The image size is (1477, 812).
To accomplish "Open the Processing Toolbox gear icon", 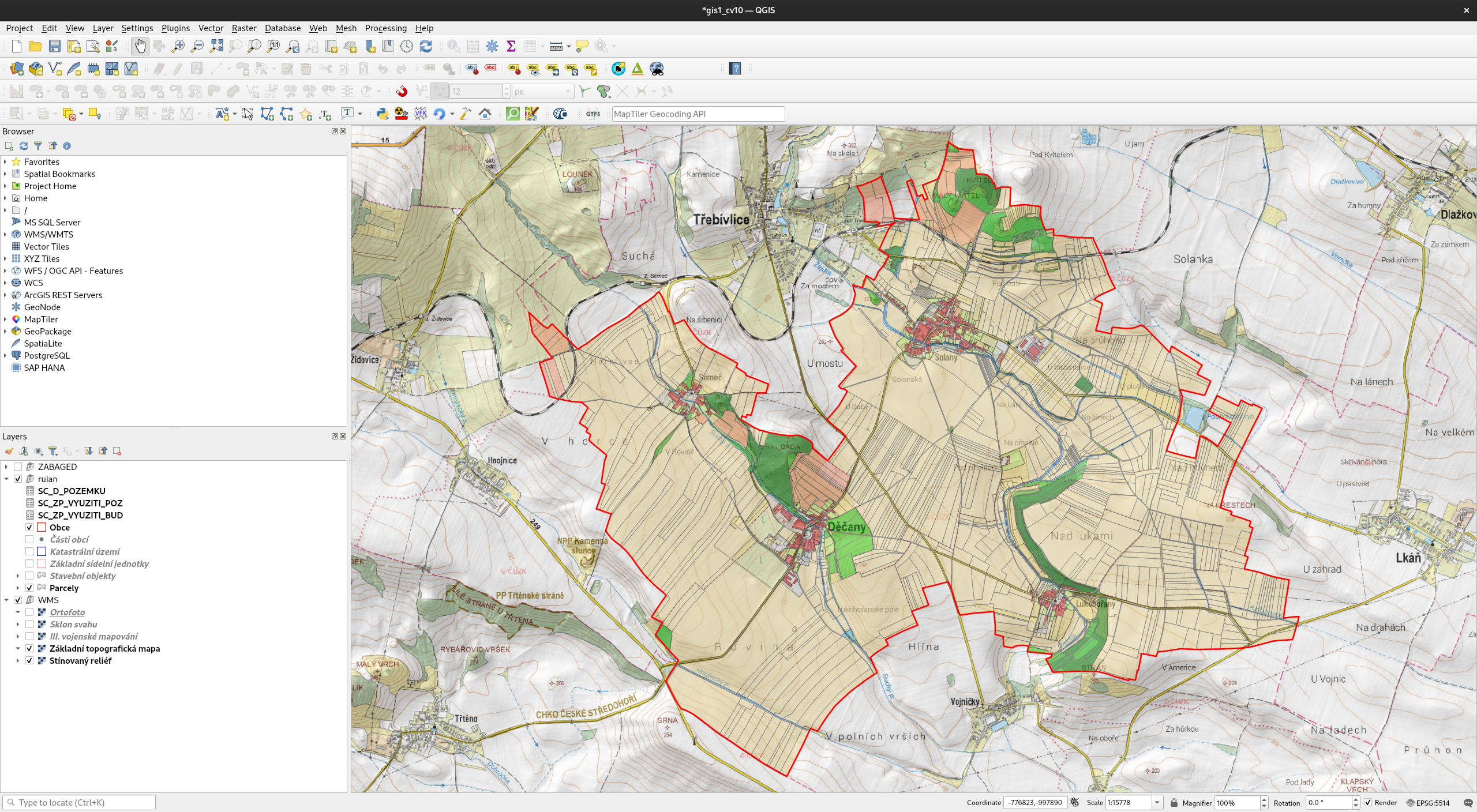I will pyautogui.click(x=492, y=46).
